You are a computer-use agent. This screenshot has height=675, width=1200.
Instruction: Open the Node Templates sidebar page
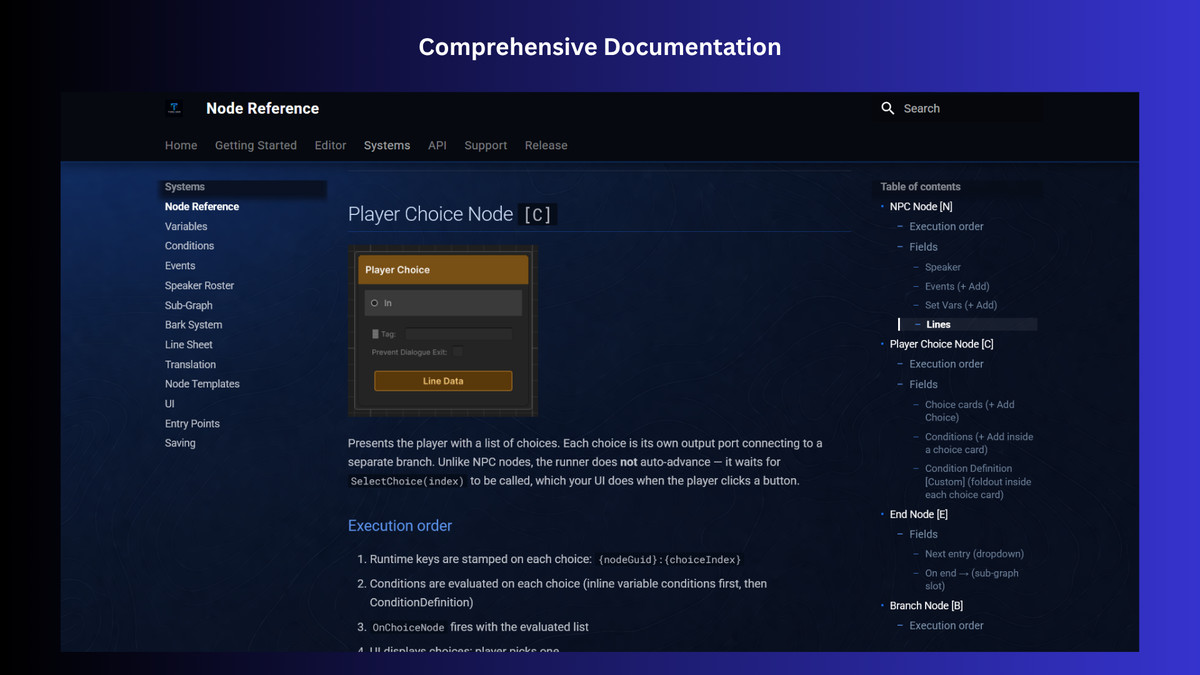(202, 384)
